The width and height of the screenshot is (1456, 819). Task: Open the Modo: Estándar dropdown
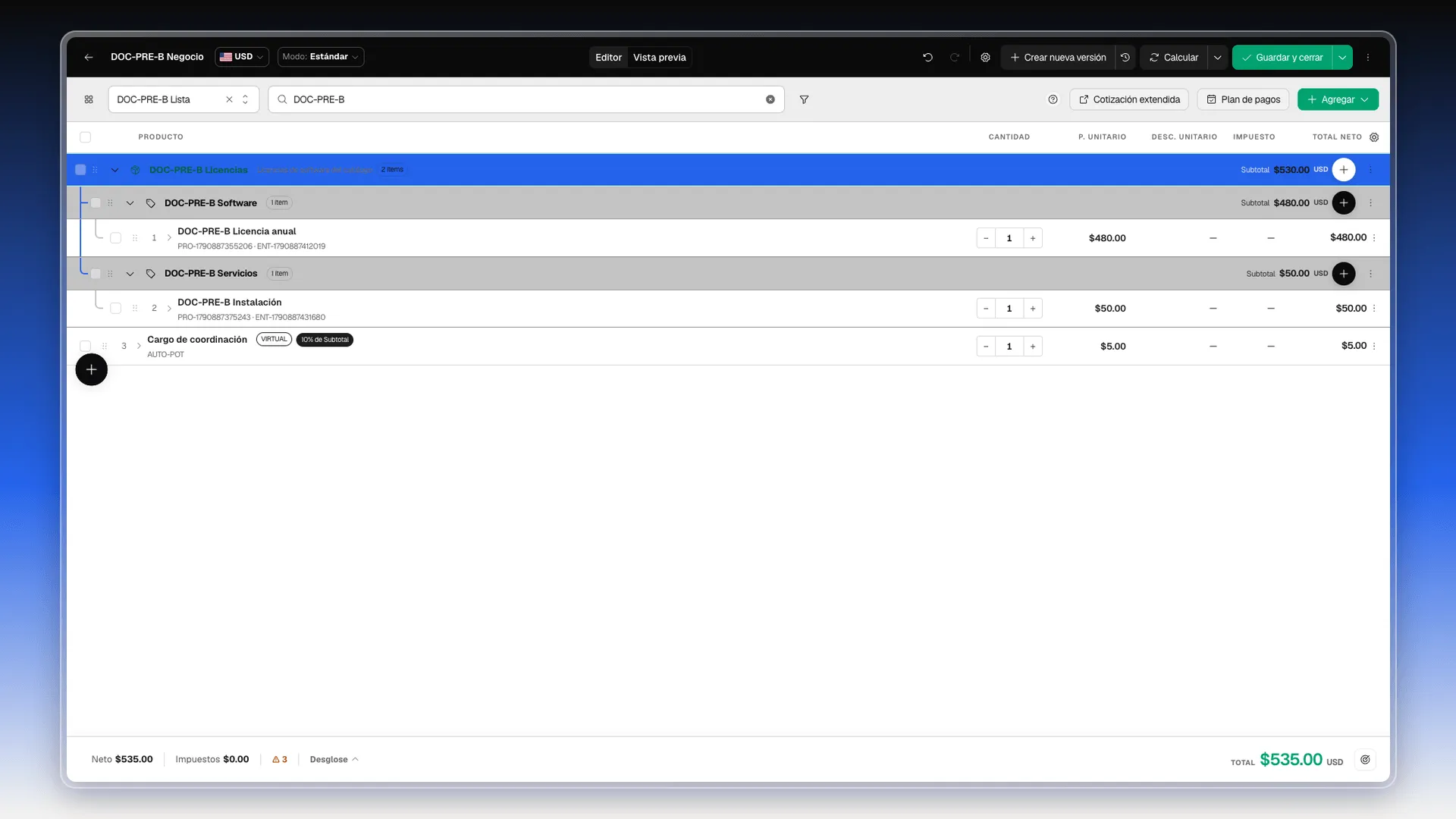click(x=321, y=57)
